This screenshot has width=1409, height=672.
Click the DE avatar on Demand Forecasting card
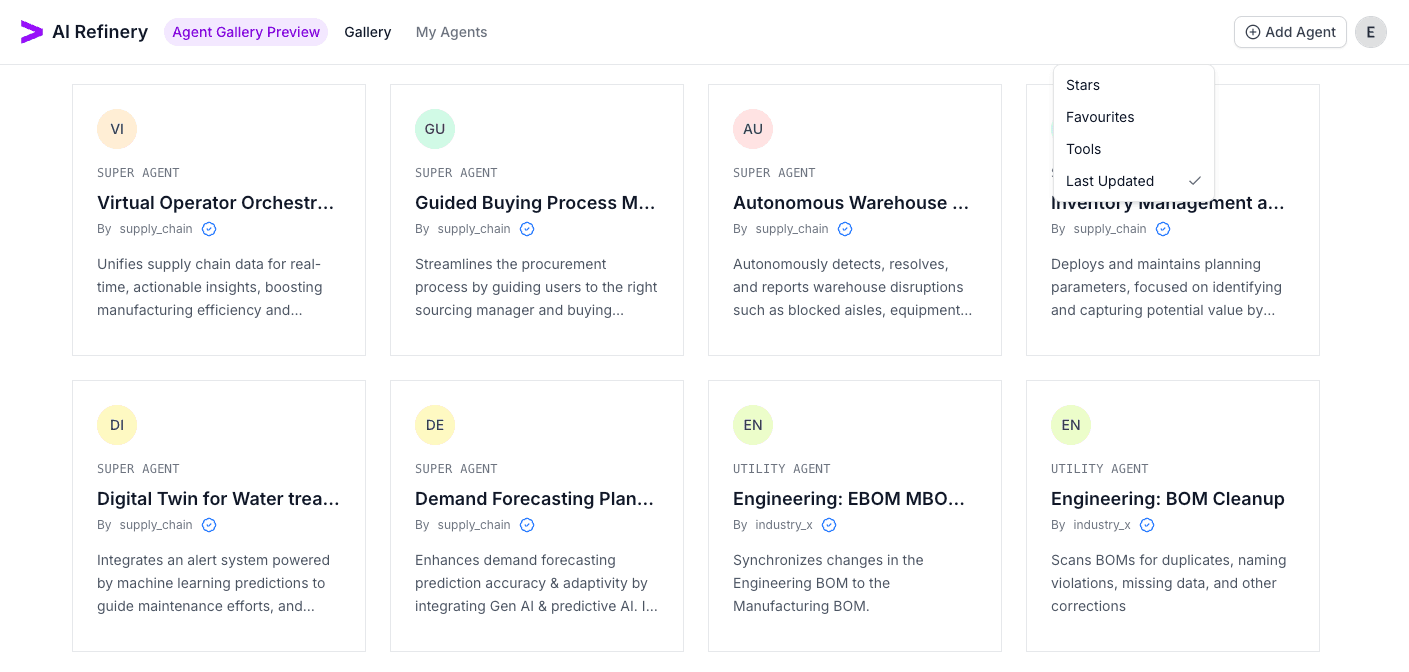[x=435, y=425]
